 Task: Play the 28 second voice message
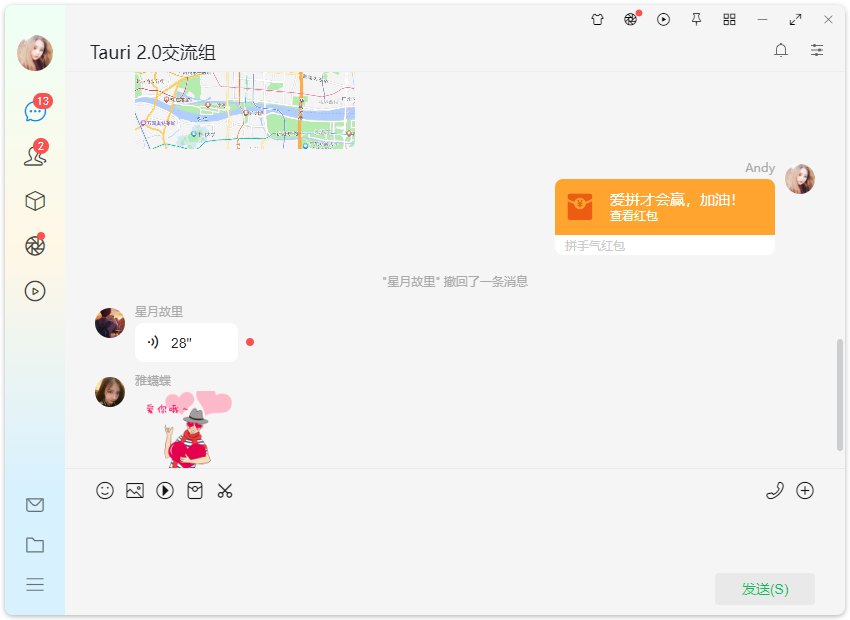185,342
